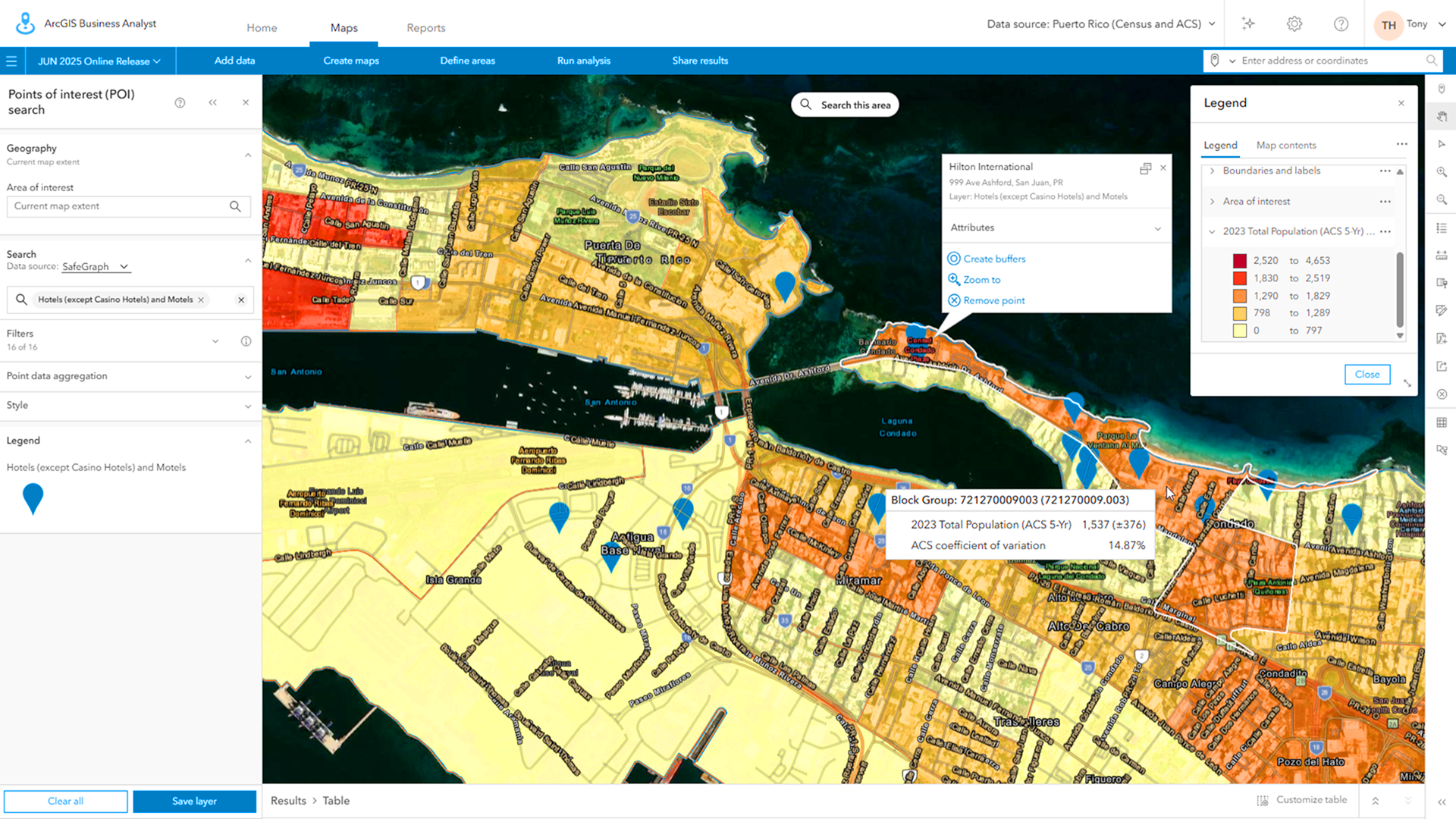Expand the Boundaries and labels layer

coord(1212,171)
